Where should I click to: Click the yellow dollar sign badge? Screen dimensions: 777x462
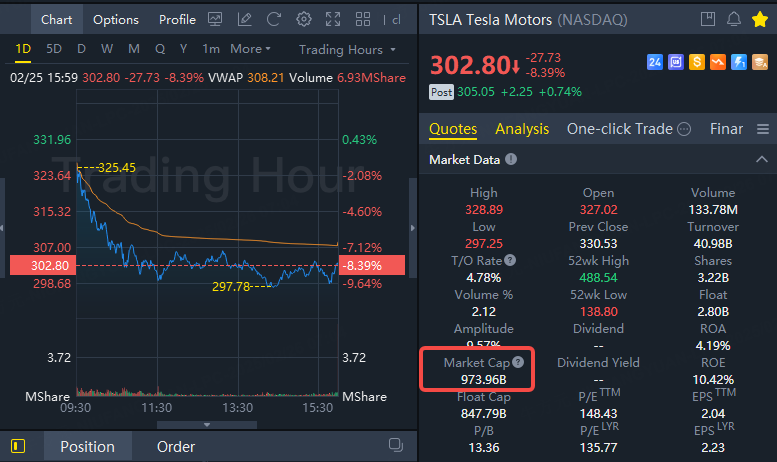(697, 62)
